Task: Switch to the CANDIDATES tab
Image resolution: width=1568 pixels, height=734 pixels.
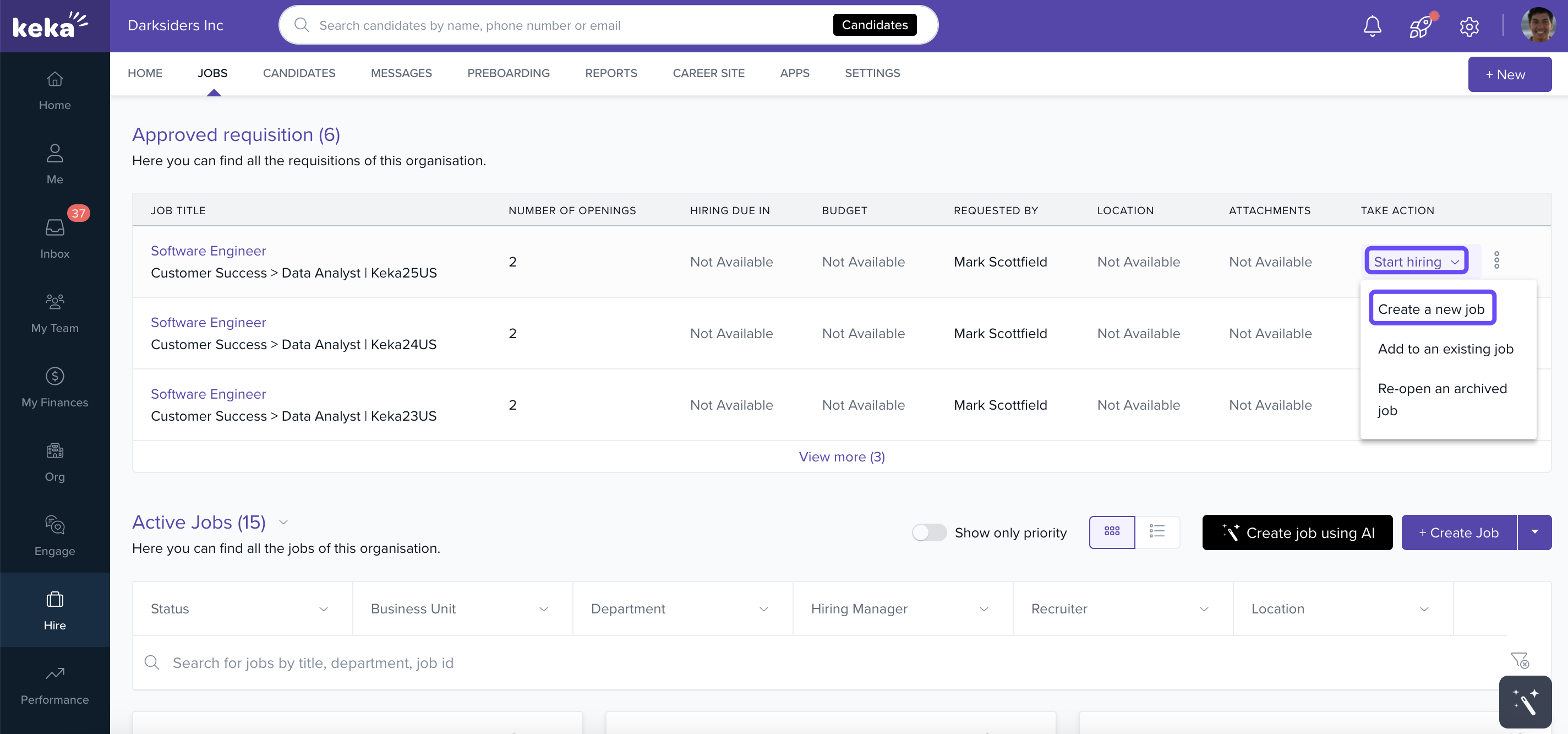Action: (x=299, y=73)
